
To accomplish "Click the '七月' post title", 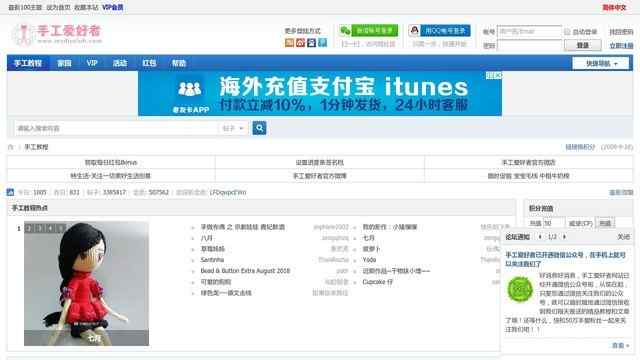I will point(369,238).
